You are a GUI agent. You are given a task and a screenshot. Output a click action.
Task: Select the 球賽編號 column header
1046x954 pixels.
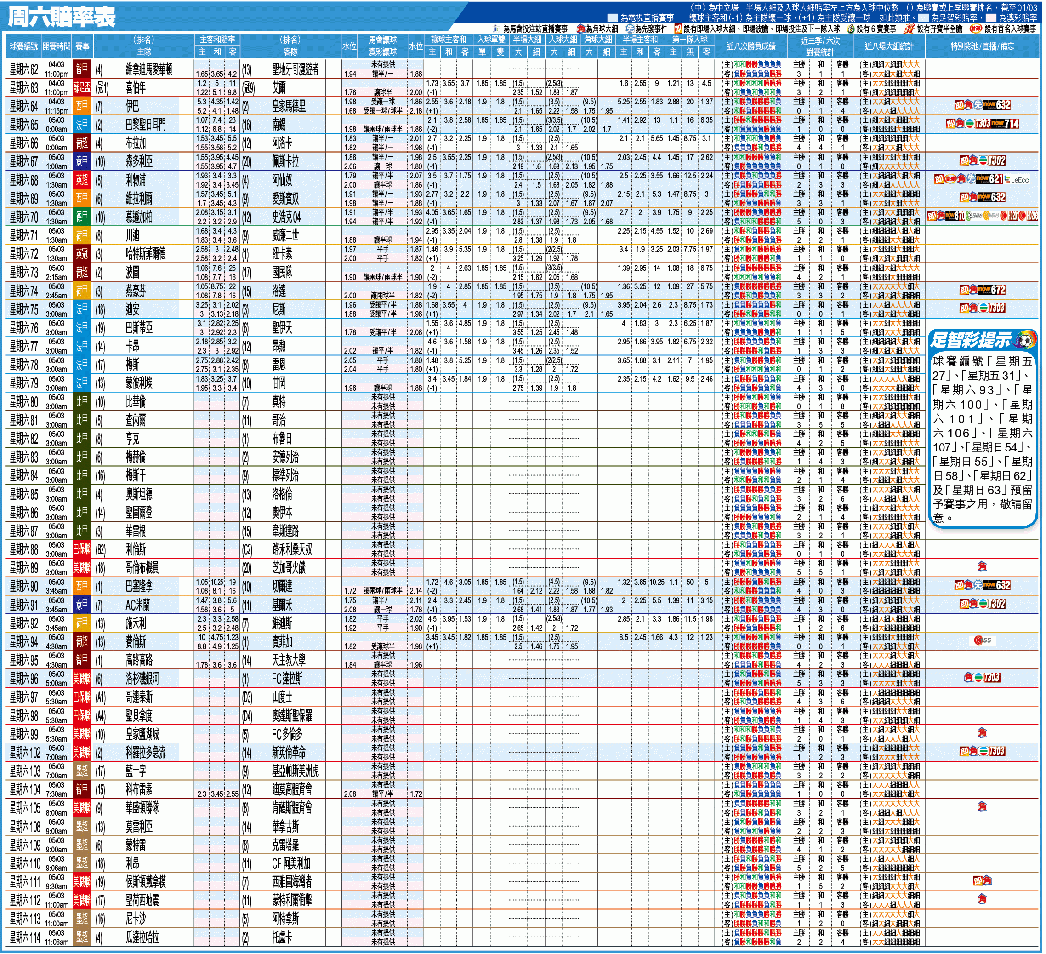coord(22,47)
